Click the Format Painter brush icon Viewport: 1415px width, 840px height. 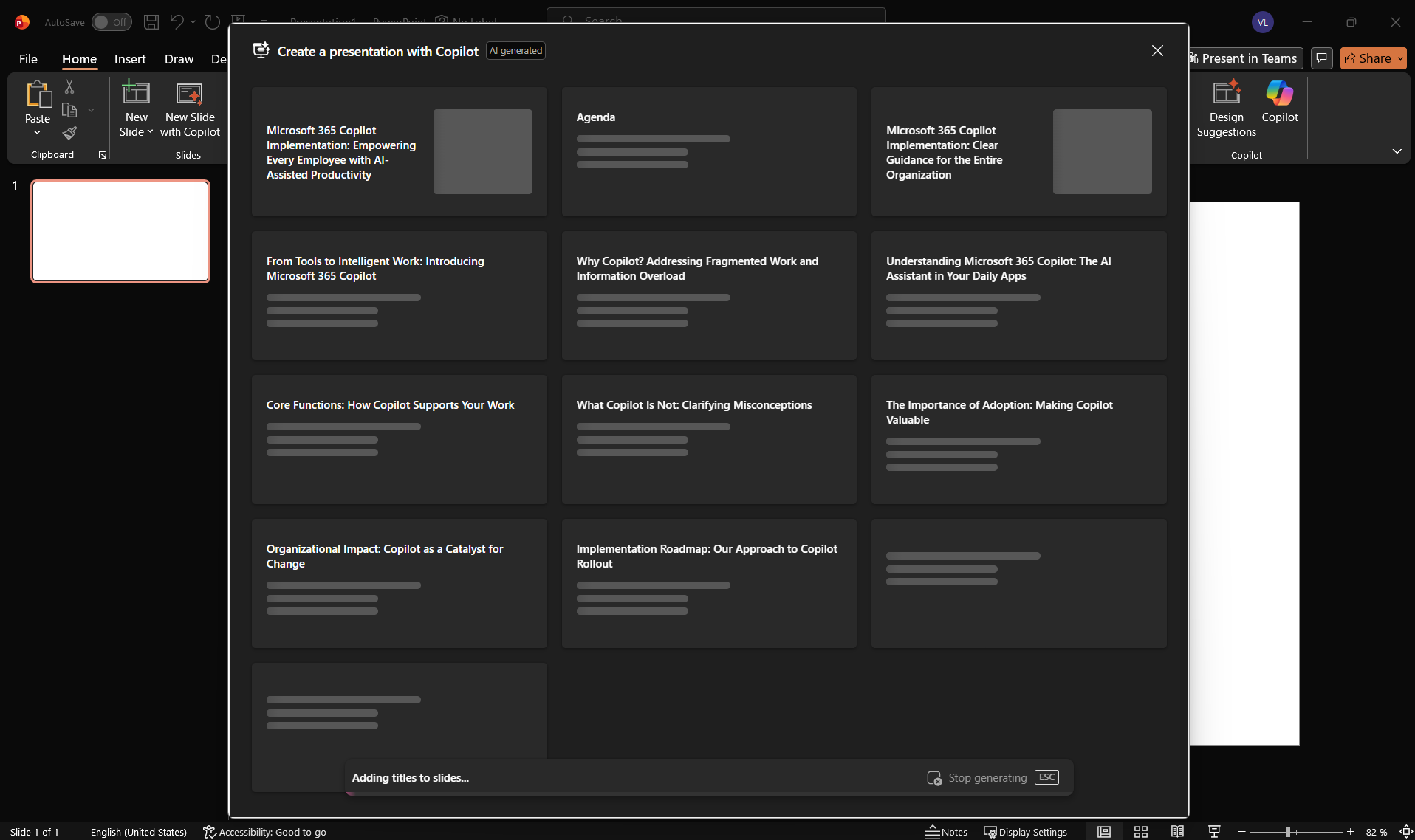tap(69, 133)
